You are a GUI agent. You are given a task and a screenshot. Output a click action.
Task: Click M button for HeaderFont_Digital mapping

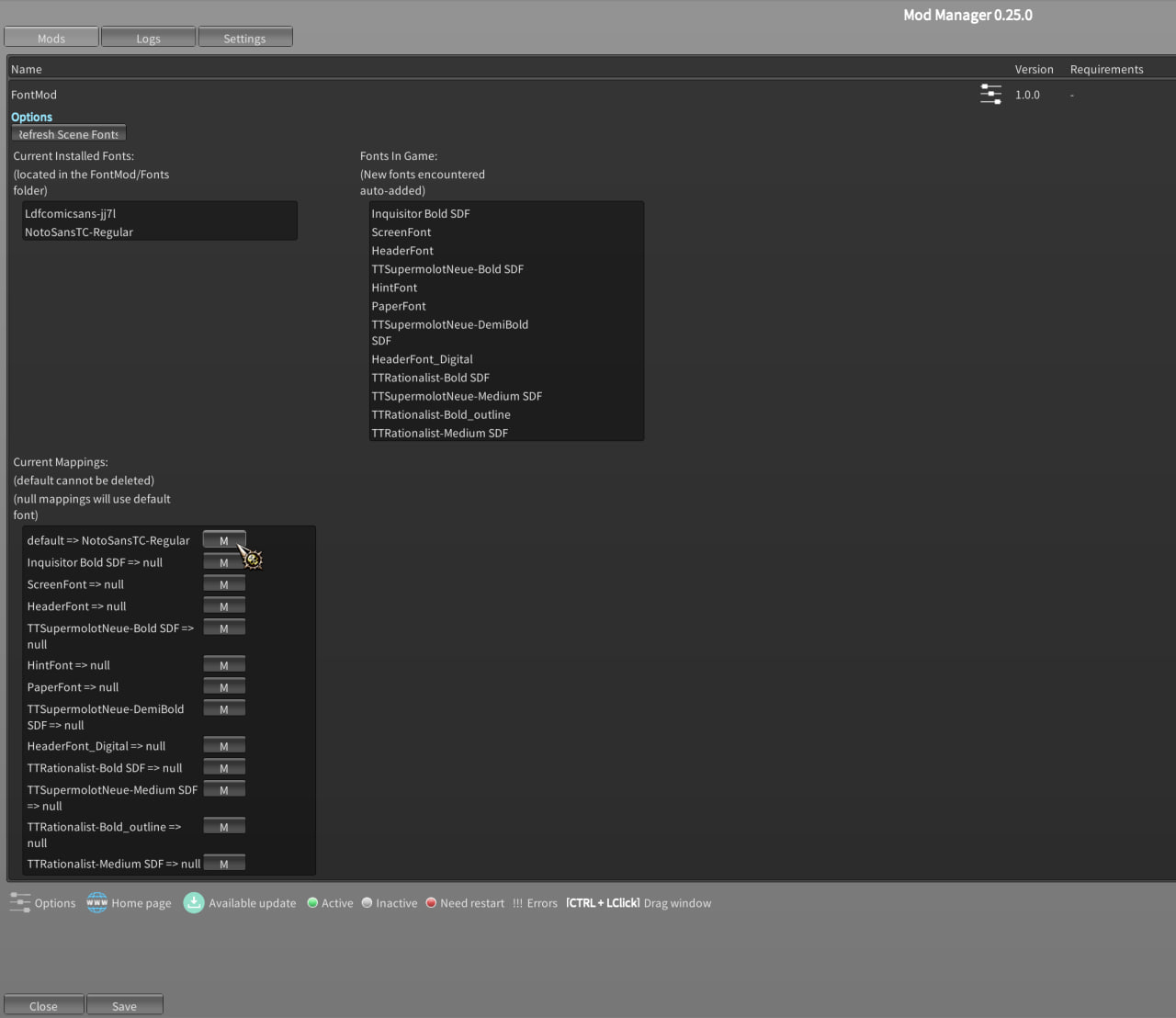coord(224,746)
